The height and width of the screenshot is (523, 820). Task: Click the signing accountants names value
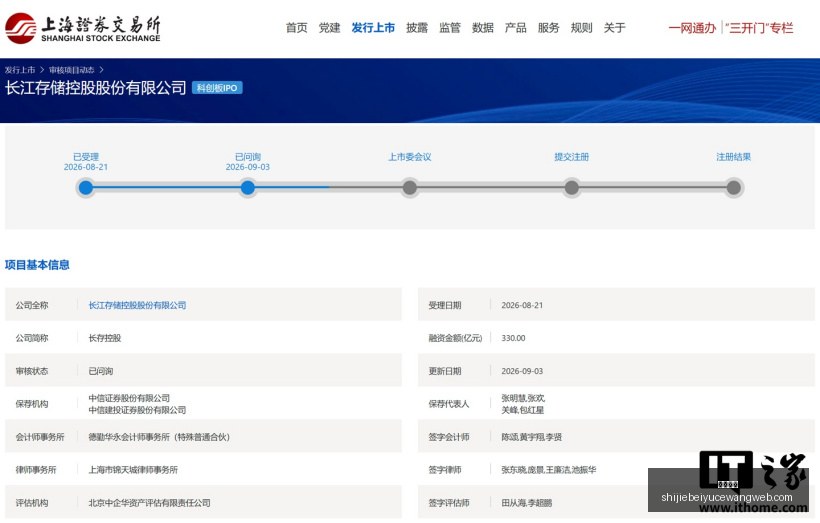[532, 437]
